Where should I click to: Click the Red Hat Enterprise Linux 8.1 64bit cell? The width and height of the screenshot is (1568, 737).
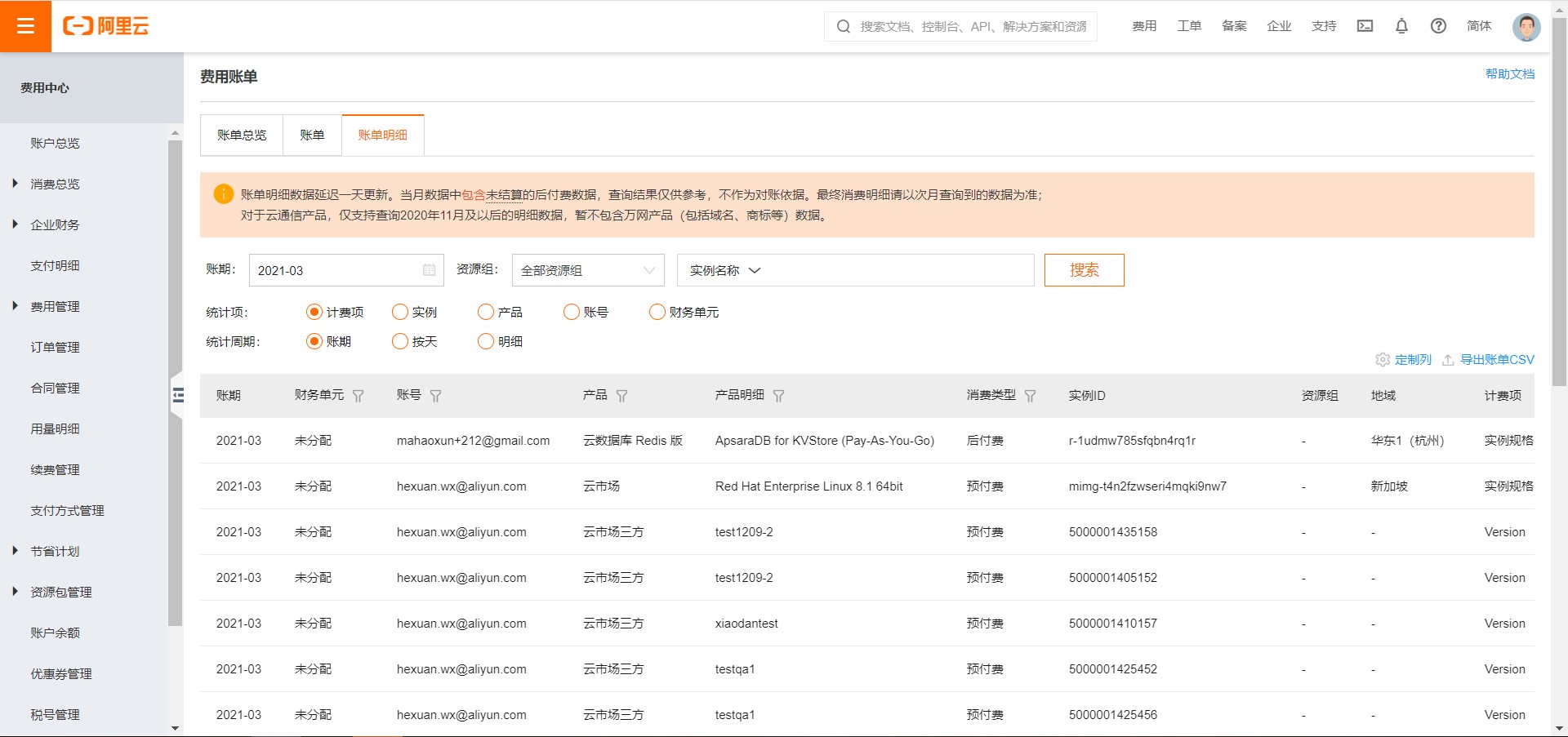tap(809, 486)
